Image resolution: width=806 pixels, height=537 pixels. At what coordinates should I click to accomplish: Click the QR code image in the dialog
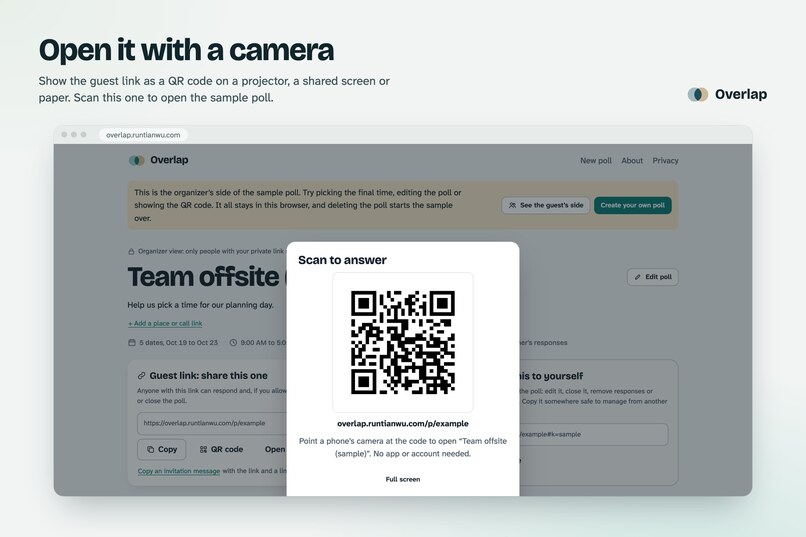click(x=402, y=342)
